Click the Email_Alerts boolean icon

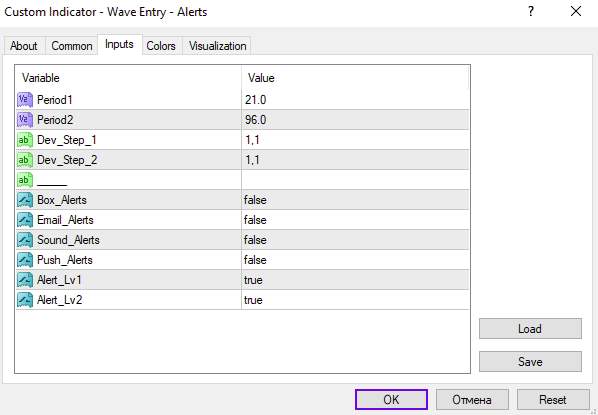[x=25, y=220]
